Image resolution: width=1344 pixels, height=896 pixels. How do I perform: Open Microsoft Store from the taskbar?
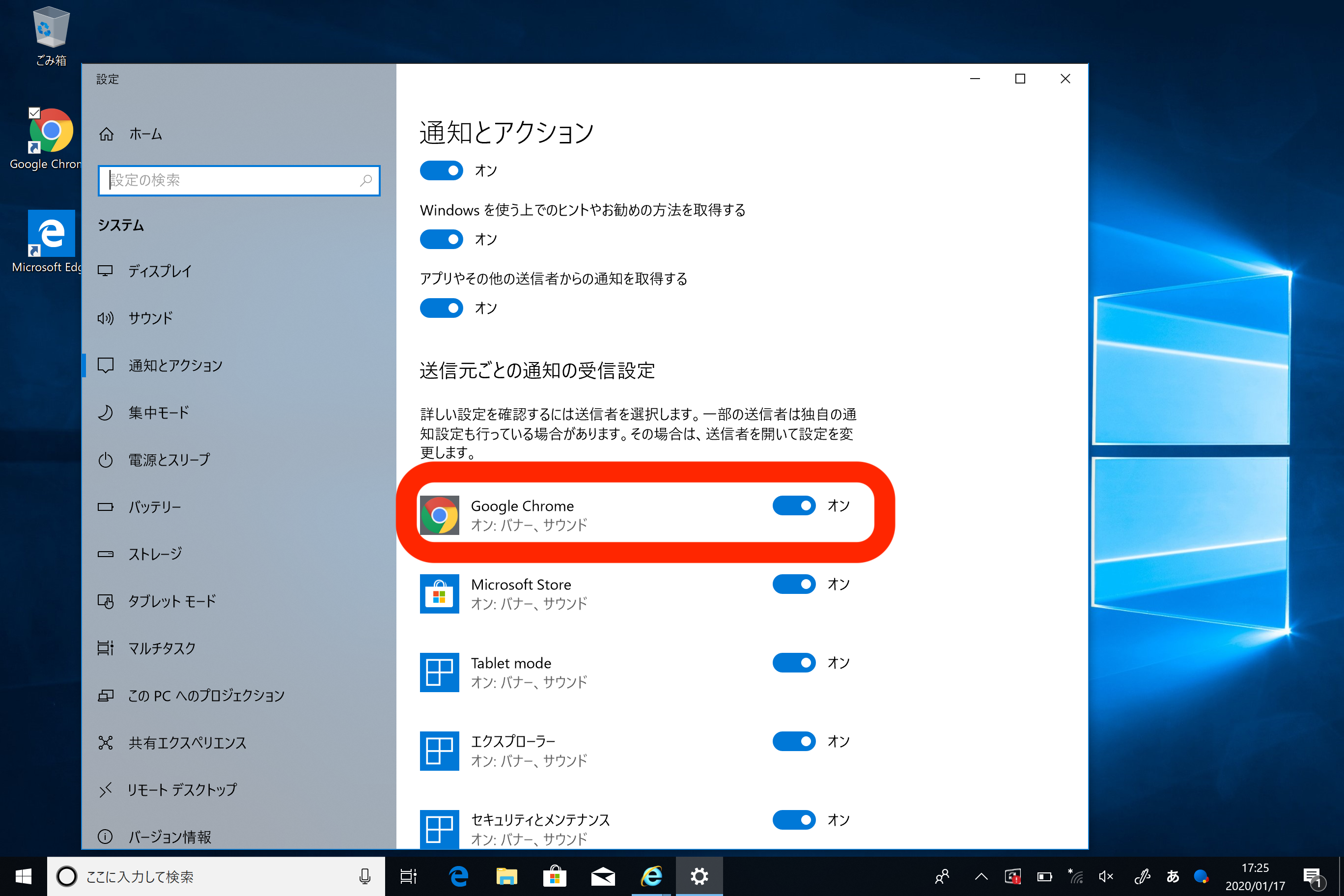554,876
